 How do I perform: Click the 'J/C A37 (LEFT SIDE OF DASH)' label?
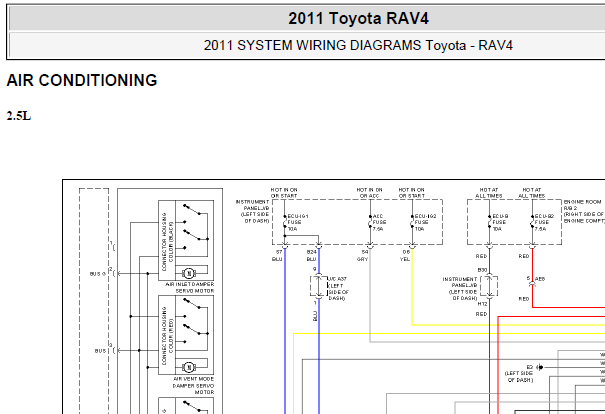pyautogui.click(x=338, y=289)
